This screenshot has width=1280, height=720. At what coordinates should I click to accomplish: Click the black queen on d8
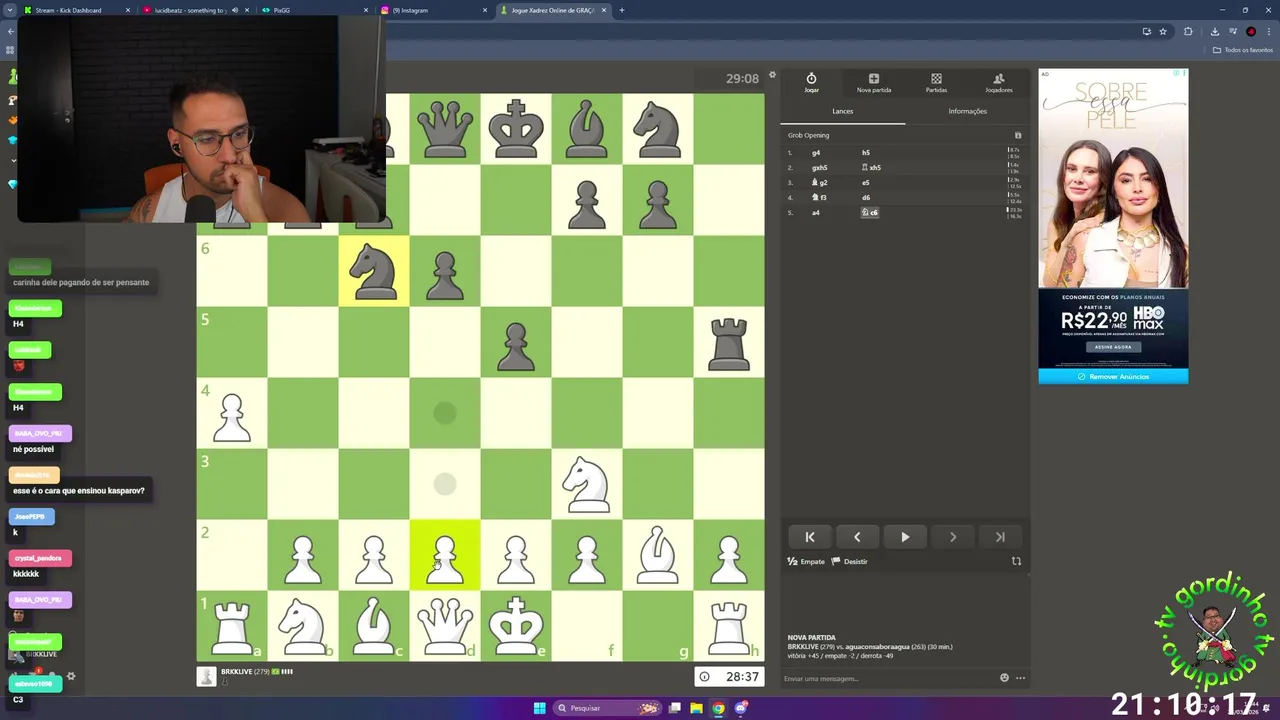[x=445, y=129]
